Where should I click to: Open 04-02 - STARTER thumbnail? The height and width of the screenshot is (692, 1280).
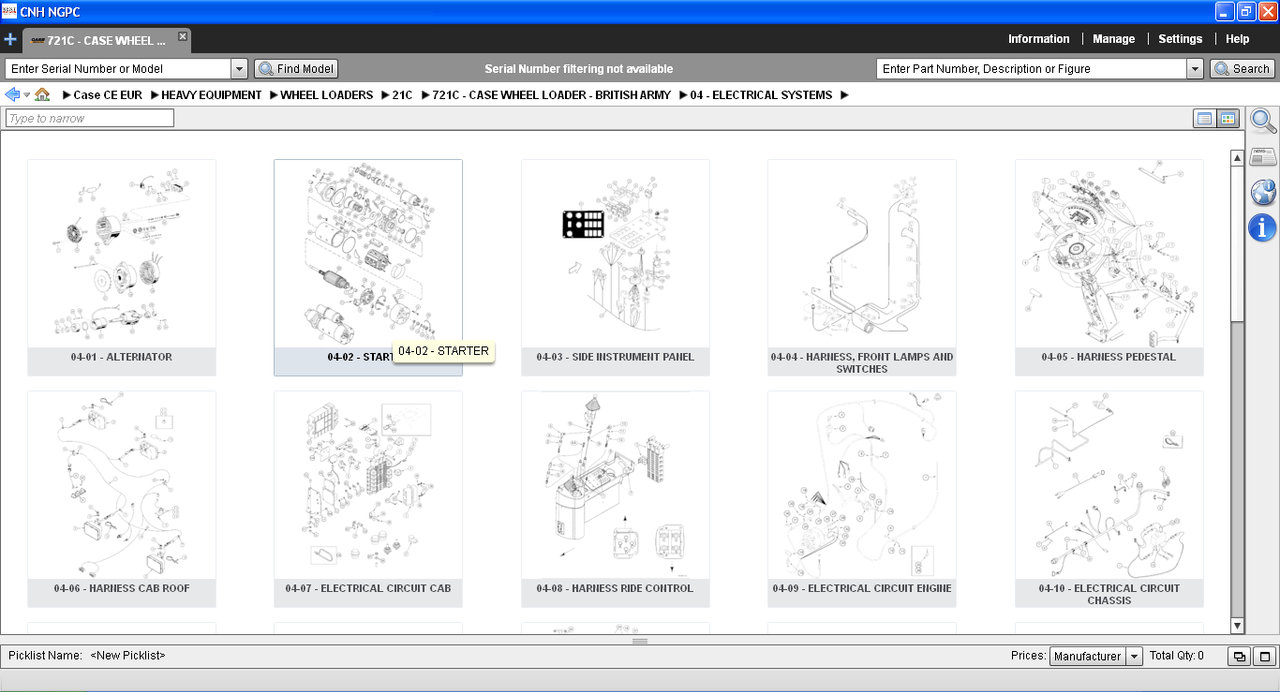pyautogui.click(x=368, y=267)
